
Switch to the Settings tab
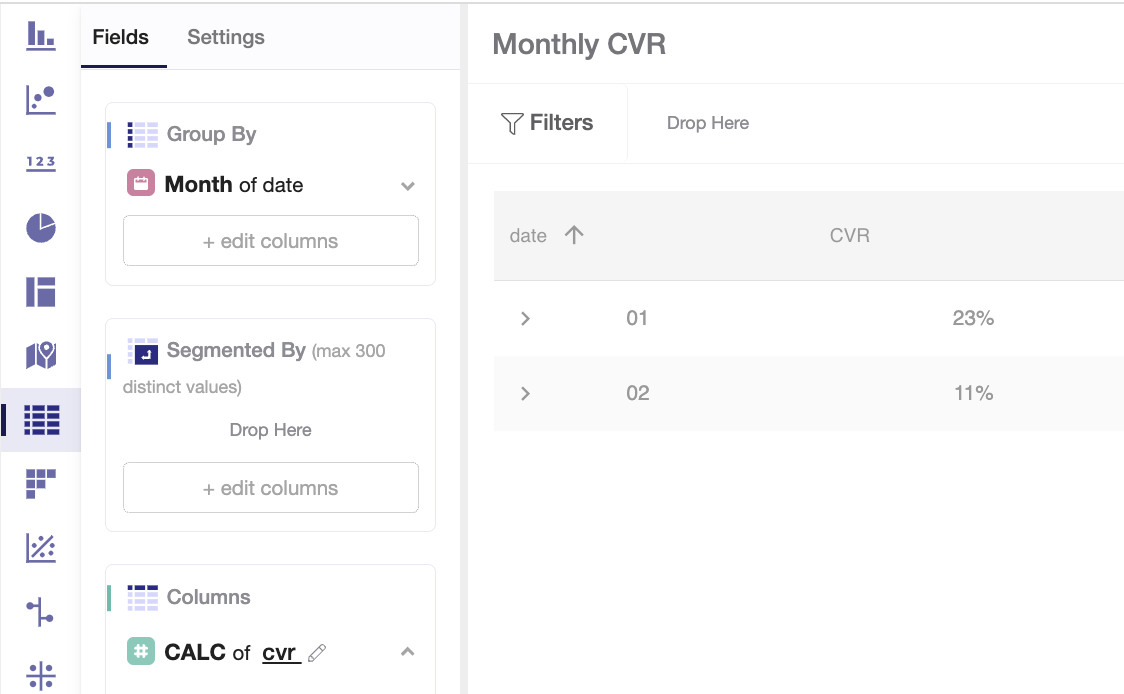pos(226,38)
